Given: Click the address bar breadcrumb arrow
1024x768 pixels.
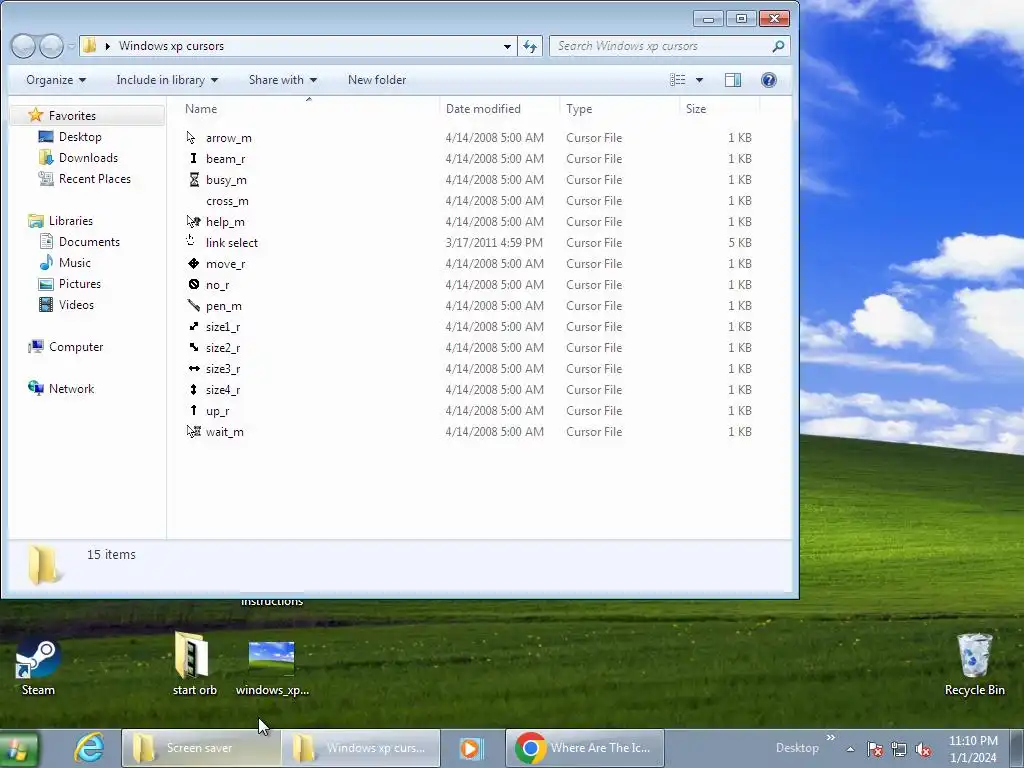Looking at the screenshot, I should (x=107, y=46).
